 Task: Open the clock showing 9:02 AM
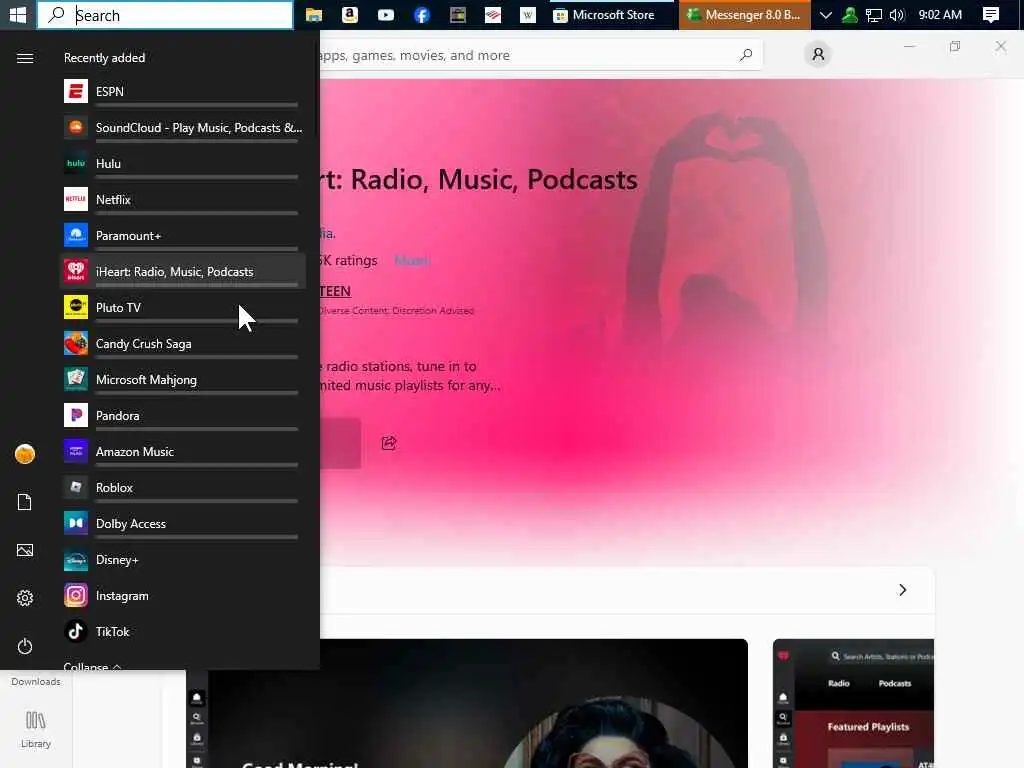(940, 15)
